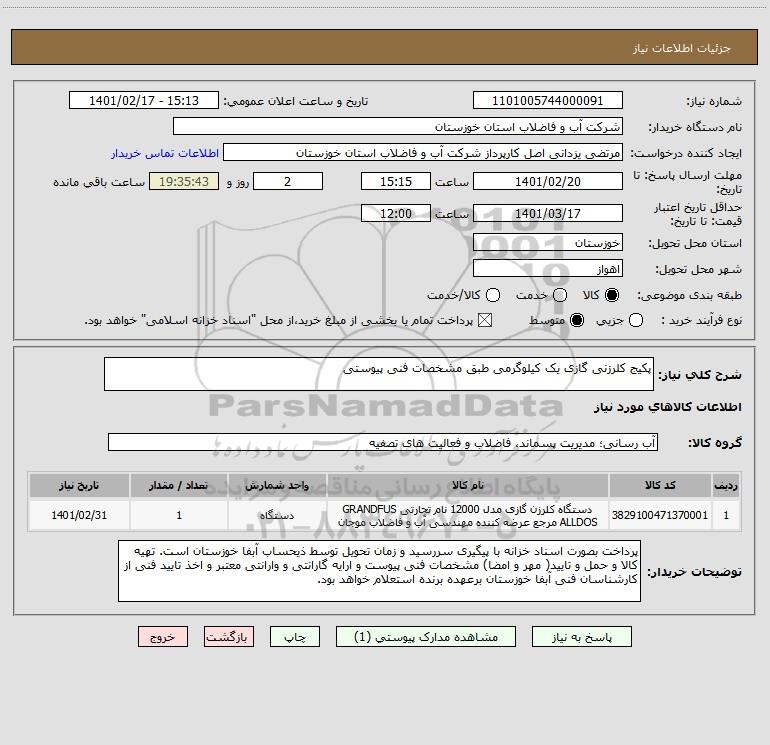Screen dimensions: 770x745
Task: Click the deadline time field 15:15
Action: coord(396,181)
